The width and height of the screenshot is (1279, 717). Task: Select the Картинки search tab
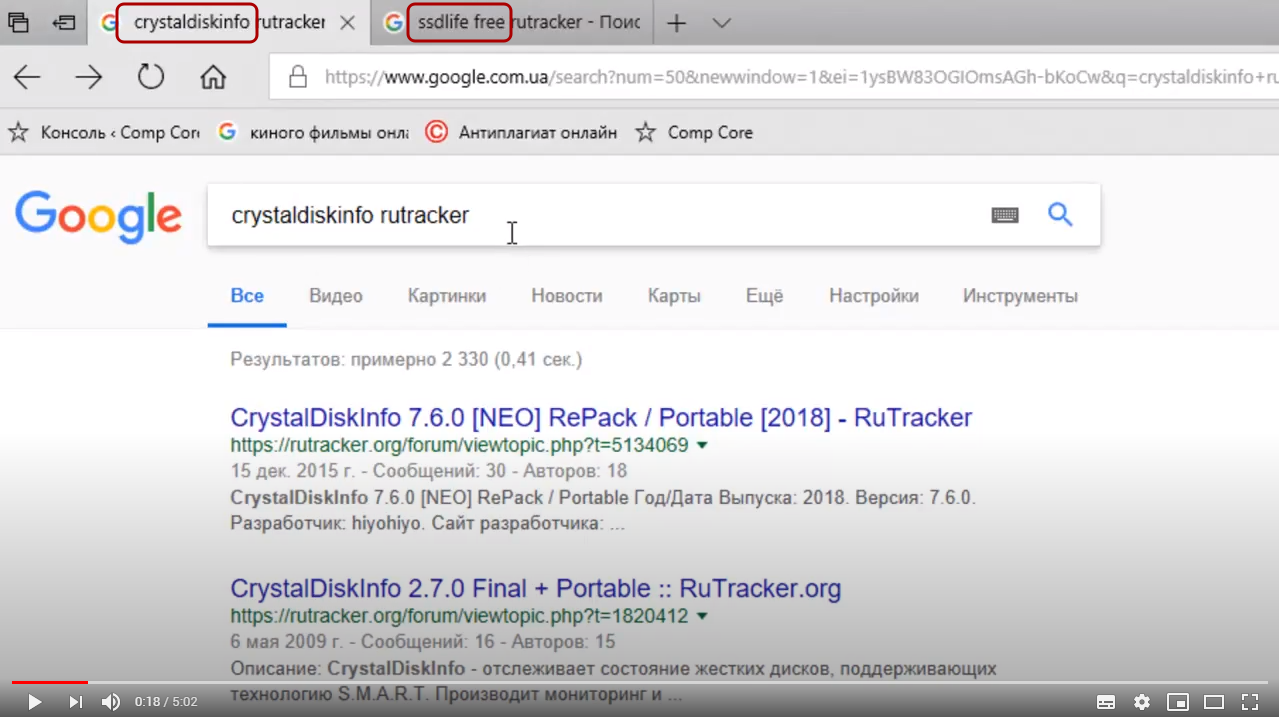click(x=447, y=296)
